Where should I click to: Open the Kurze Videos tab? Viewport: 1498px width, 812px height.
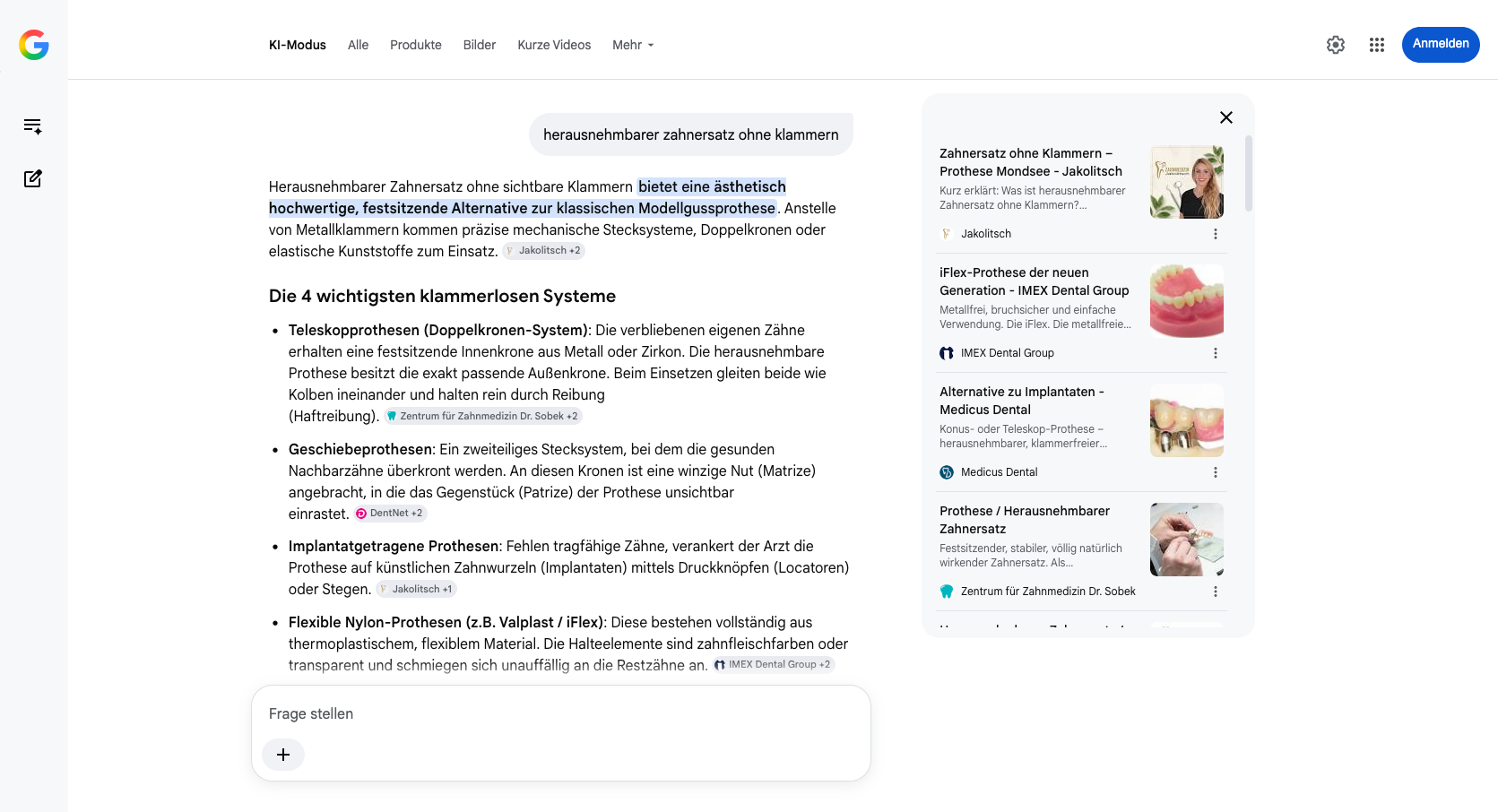click(554, 45)
